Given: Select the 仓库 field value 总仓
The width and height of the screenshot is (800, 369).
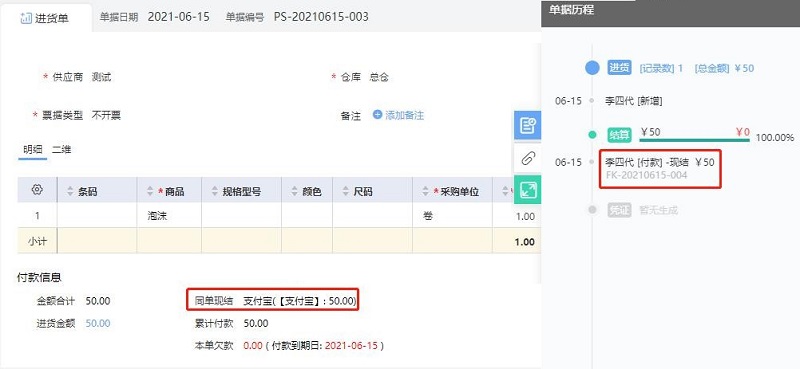Looking at the screenshot, I should tap(379, 77).
